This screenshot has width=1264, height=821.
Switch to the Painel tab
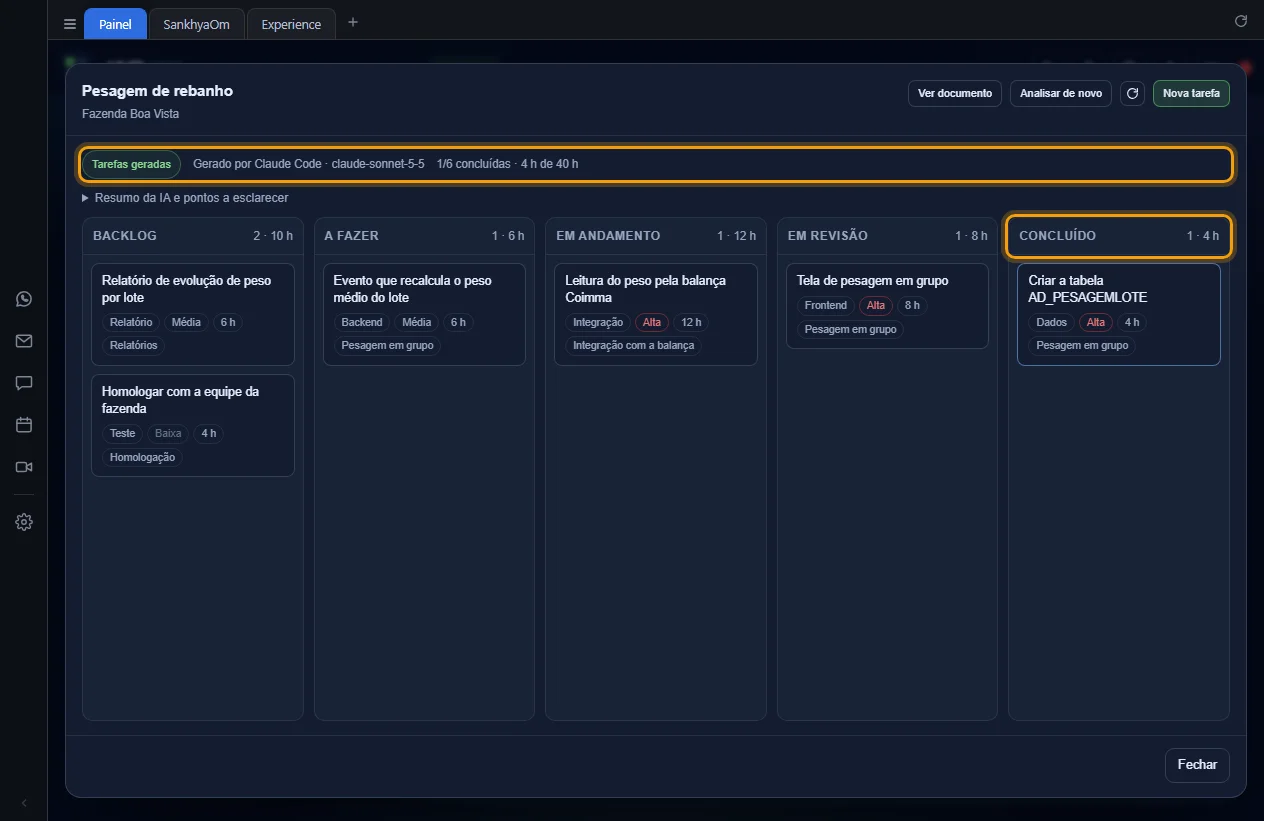(115, 24)
